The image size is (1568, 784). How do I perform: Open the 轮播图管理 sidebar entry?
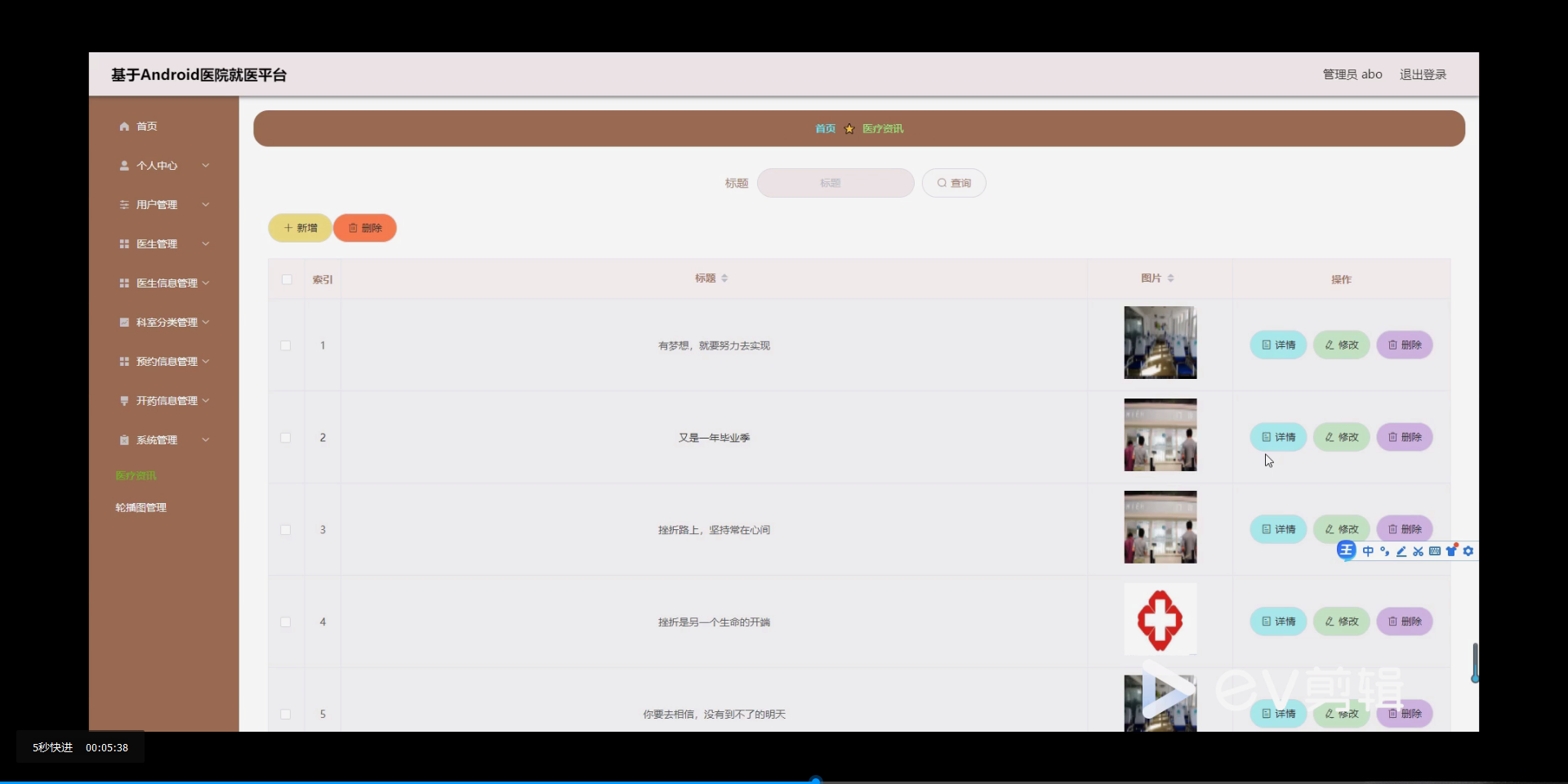coord(140,506)
